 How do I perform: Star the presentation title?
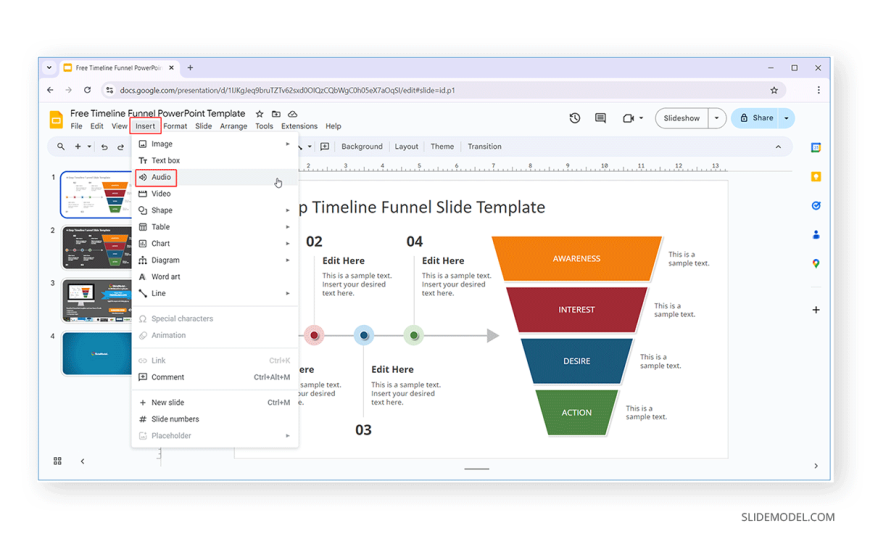259,114
